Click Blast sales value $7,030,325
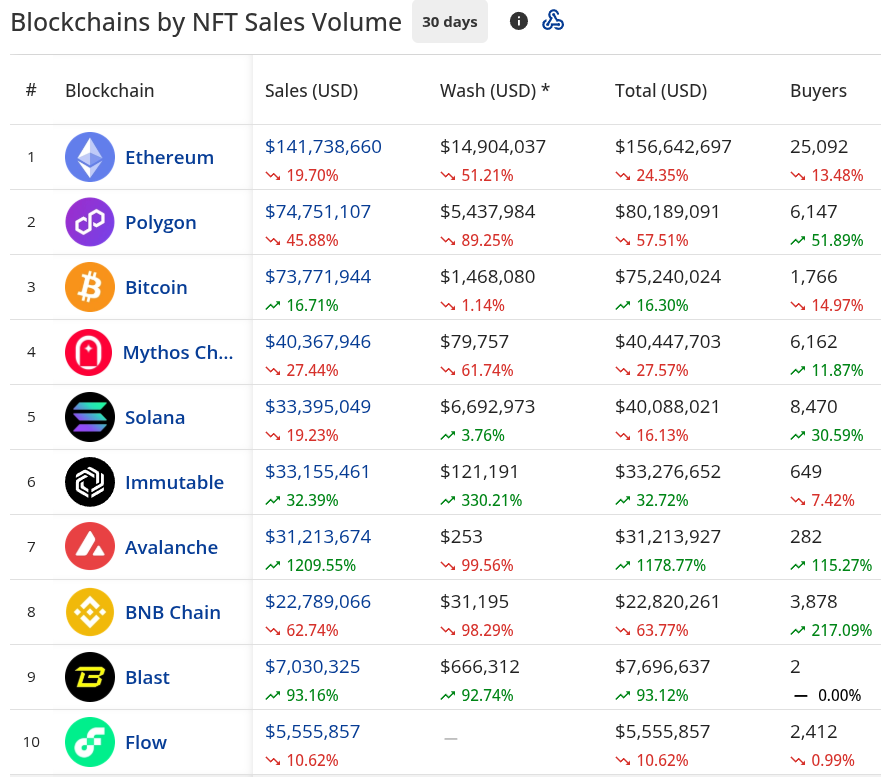 tap(312, 666)
